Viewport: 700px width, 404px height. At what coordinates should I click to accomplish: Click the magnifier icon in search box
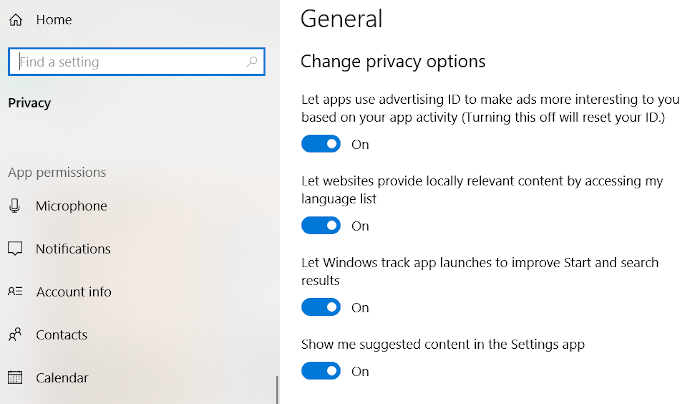pyautogui.click(x=252, y=62)
